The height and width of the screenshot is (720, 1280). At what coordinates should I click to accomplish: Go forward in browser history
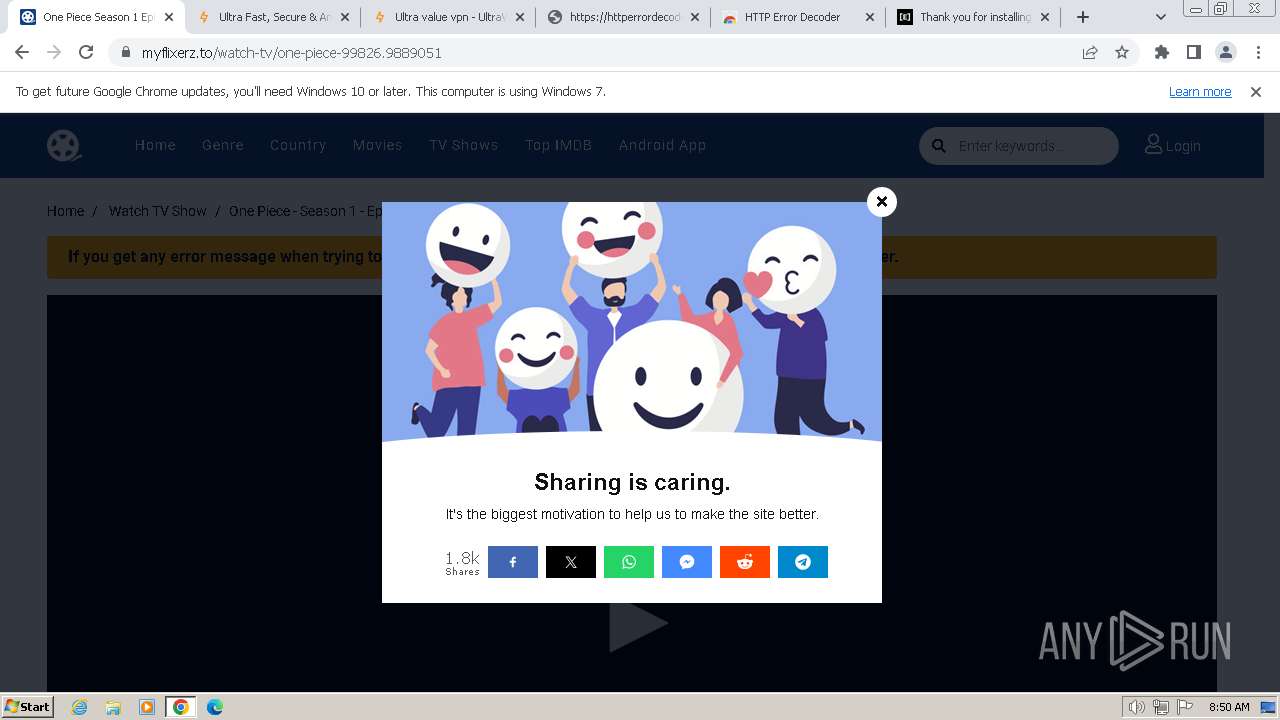(x=54, y=52)
